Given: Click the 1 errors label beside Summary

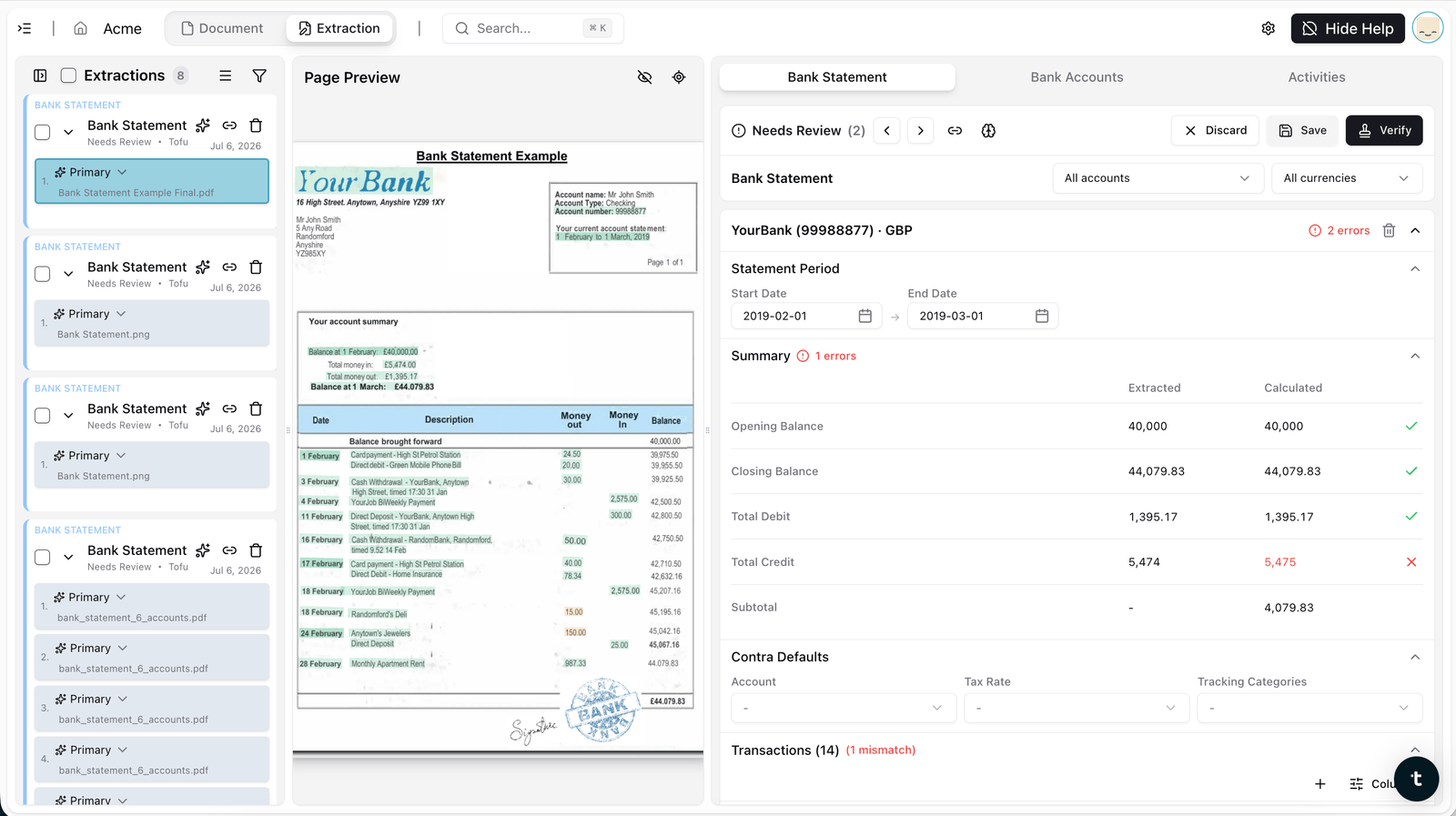Looking at the screenshot, I should pos(827,356).
